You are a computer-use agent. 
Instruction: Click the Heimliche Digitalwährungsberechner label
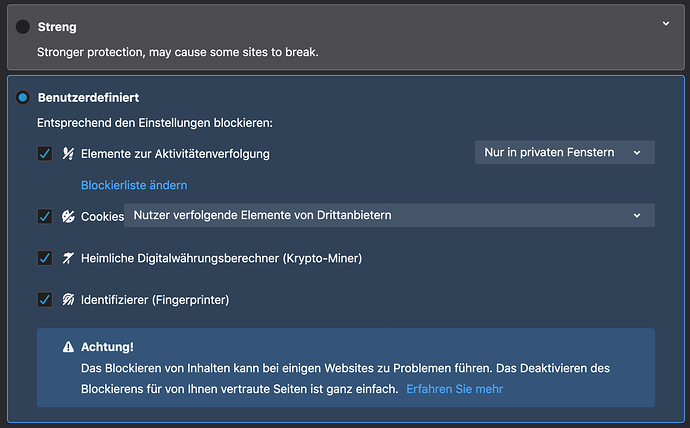(x=221, y=258)
